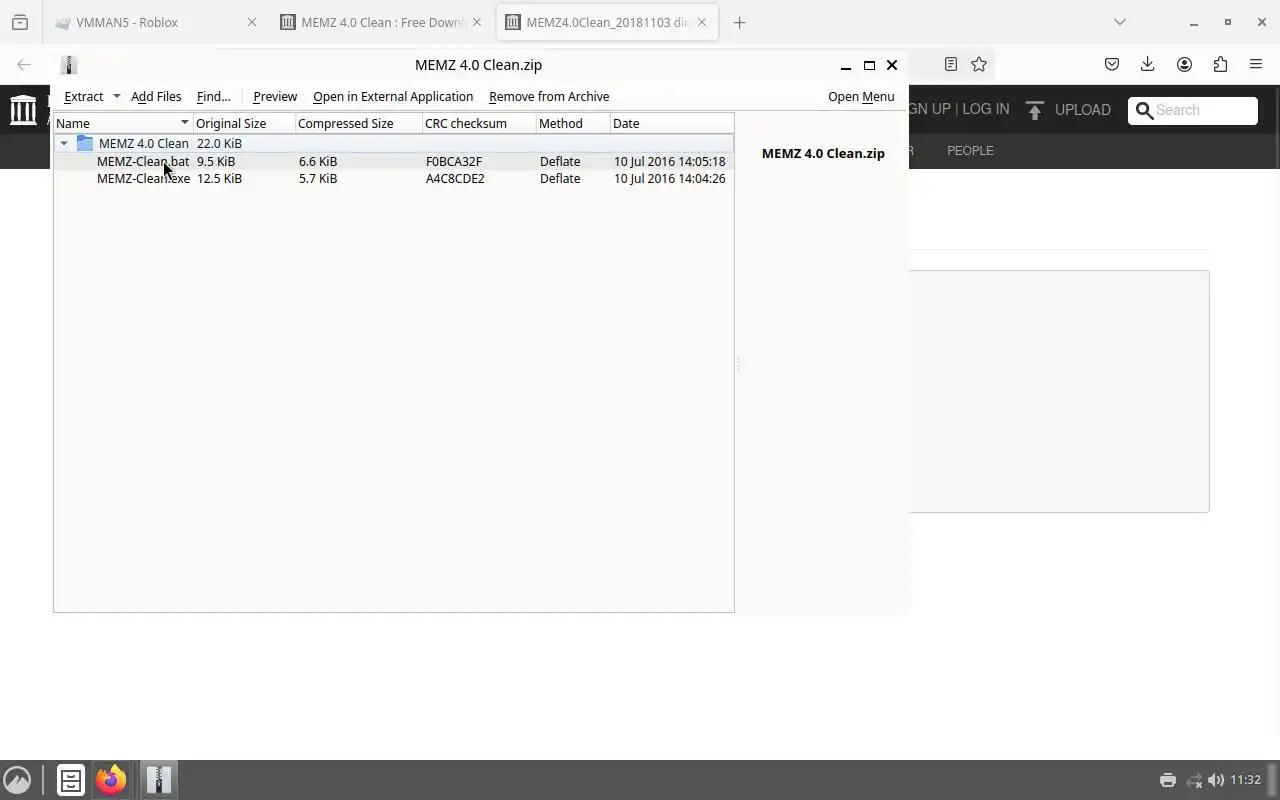Open the file manager taskbar icon
The image size is (1280, 800).
70,780
